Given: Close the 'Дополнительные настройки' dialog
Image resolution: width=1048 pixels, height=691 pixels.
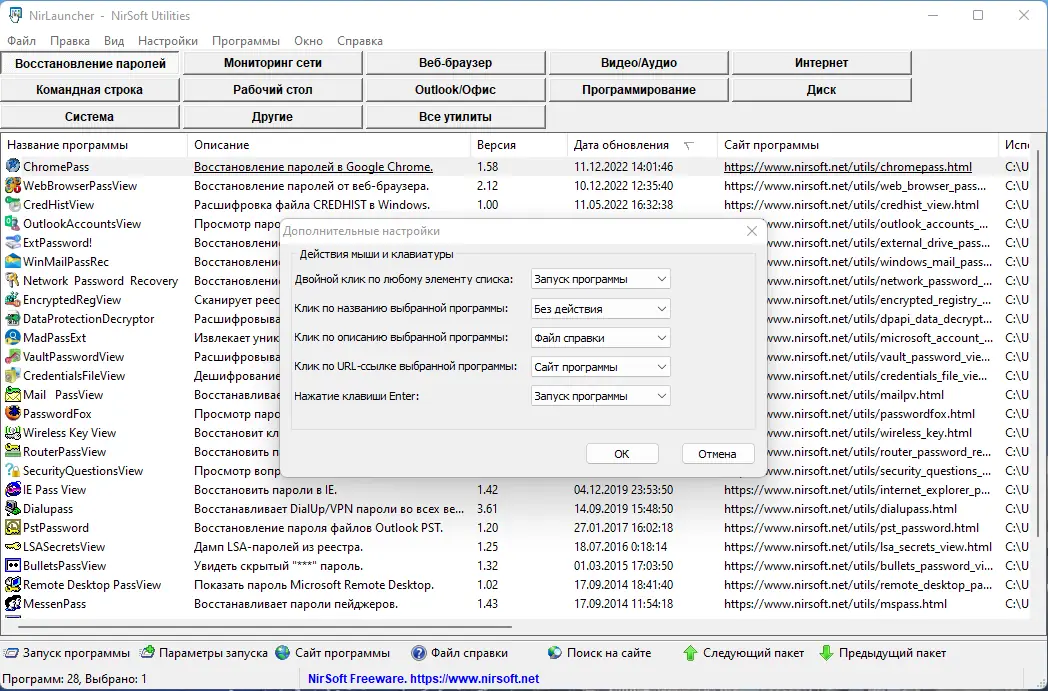Looking at the screenshot, I should coord(751,231).
